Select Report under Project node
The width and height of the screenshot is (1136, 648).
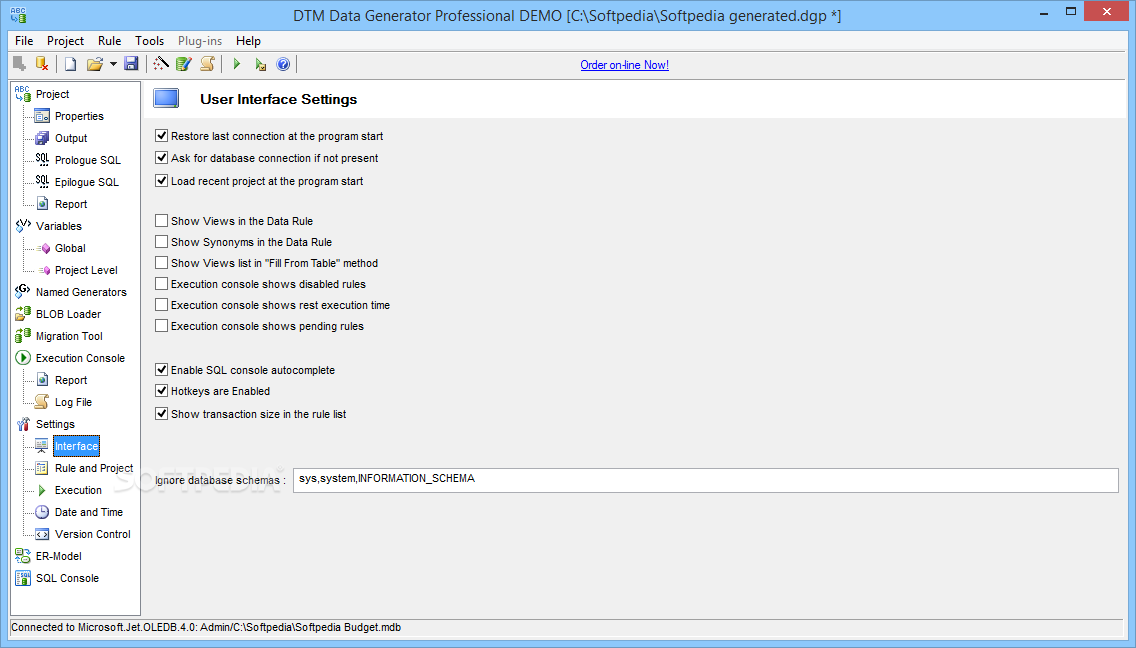71,204
